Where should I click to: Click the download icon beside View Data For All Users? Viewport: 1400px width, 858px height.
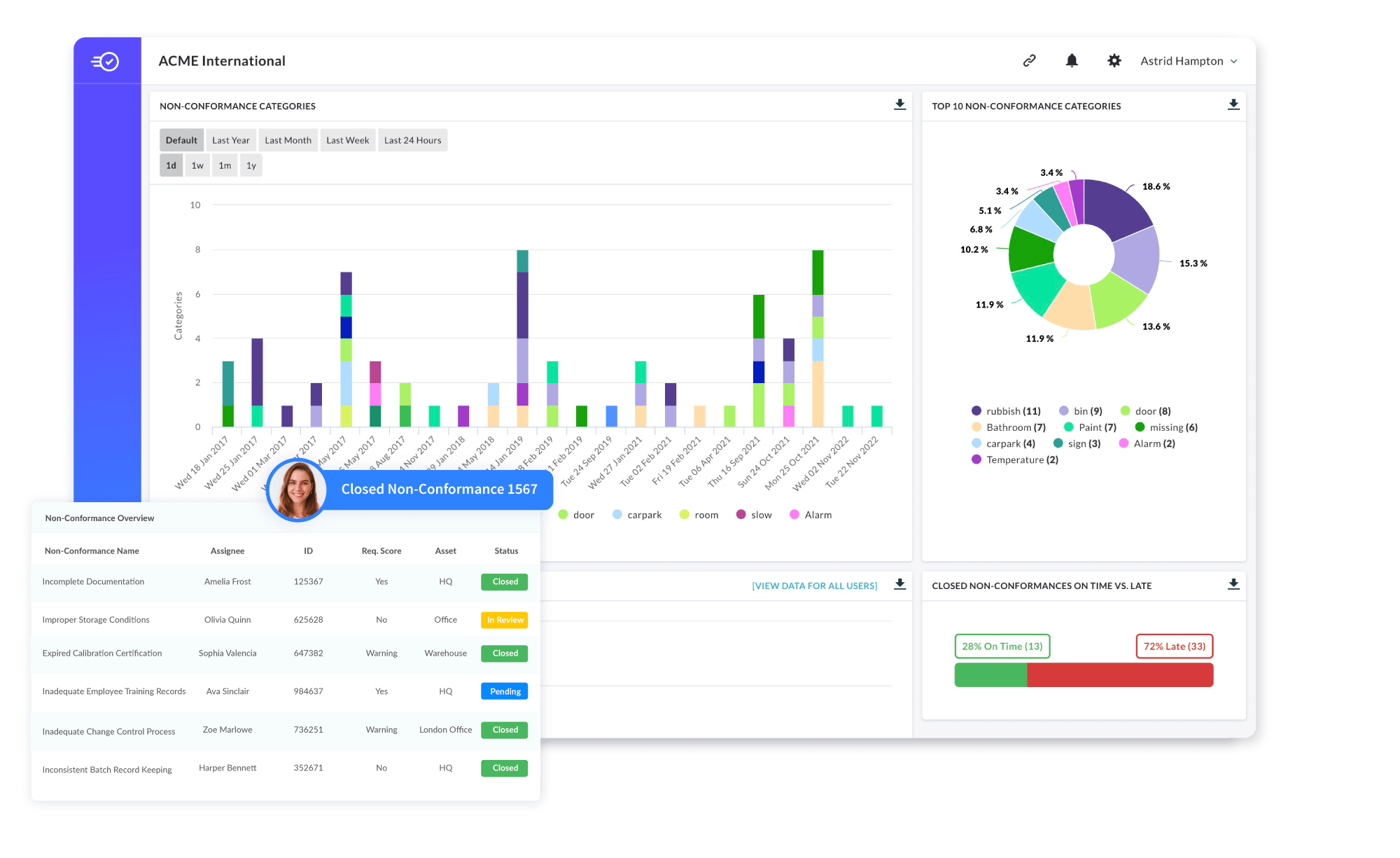click(900, 585)
